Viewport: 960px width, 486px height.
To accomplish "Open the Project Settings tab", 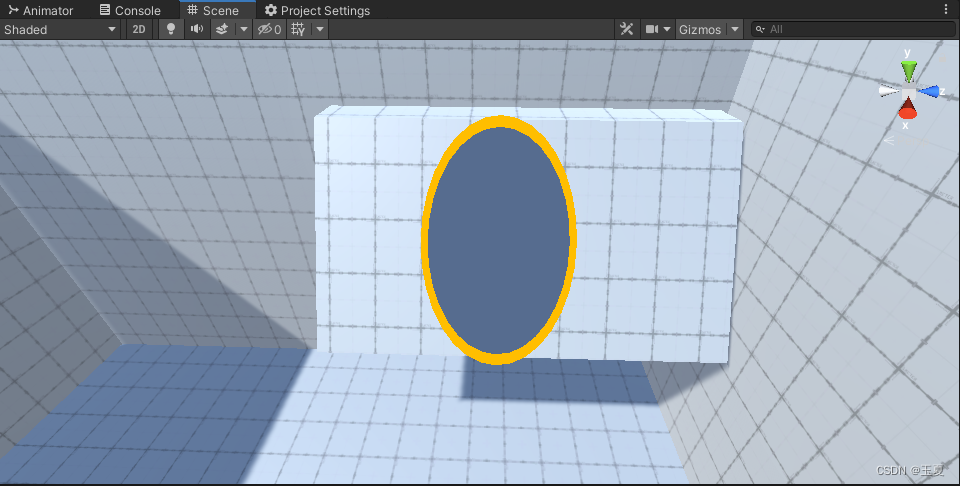I will (x=317, y=10).
